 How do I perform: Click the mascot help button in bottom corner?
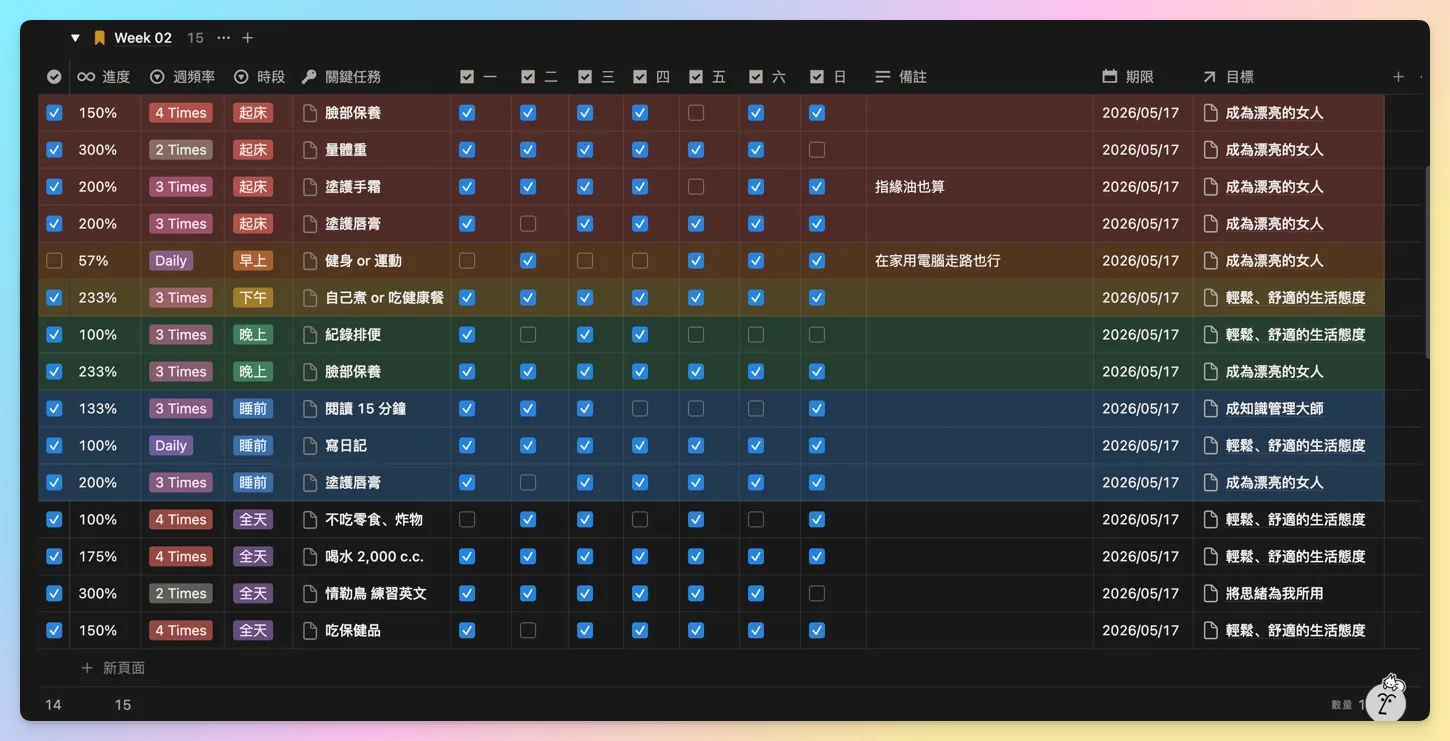1386,699
